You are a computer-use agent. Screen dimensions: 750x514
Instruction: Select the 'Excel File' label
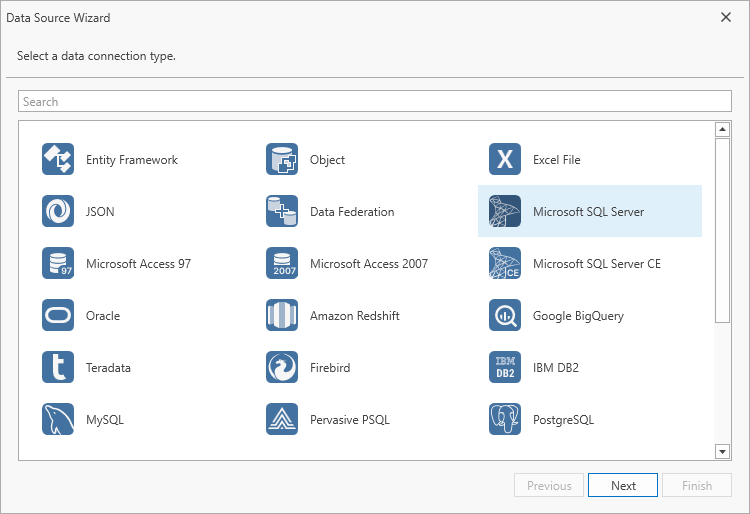point(557,160)
